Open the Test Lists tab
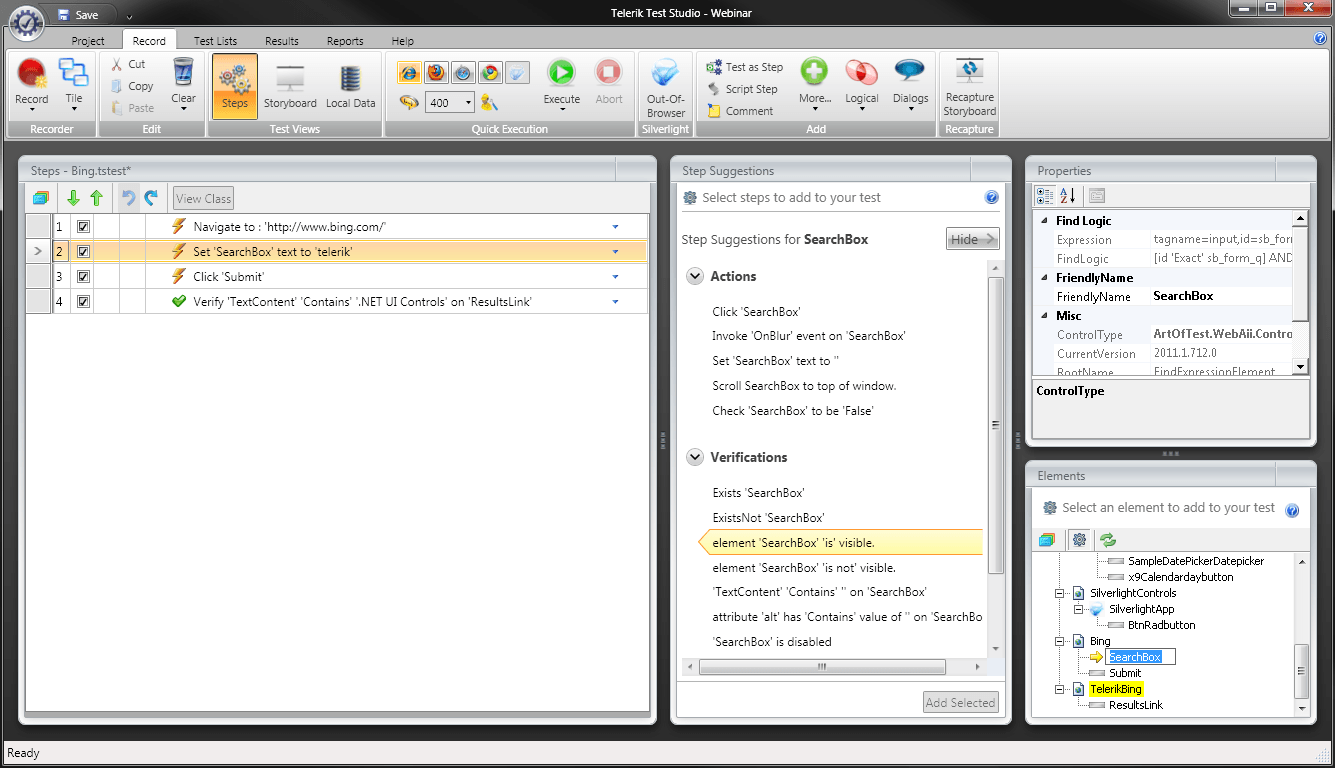This screenshot has height=768, width=1335. (x=215, y=41)
